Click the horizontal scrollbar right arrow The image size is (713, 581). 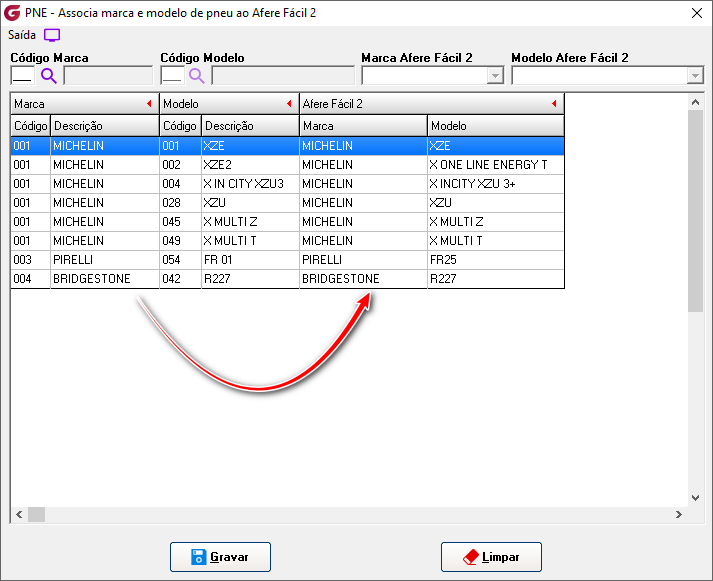(679, 515)
